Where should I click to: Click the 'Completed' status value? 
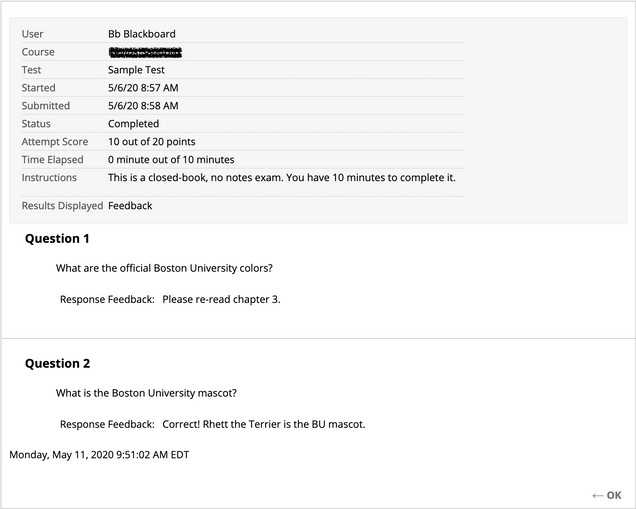[133, 124]
